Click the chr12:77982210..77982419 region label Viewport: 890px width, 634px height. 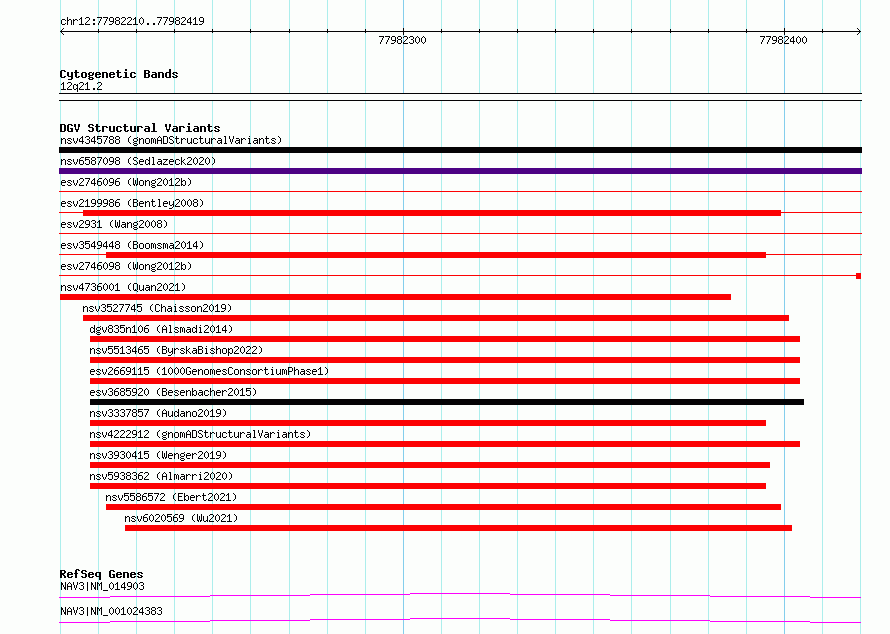[132, 21]
